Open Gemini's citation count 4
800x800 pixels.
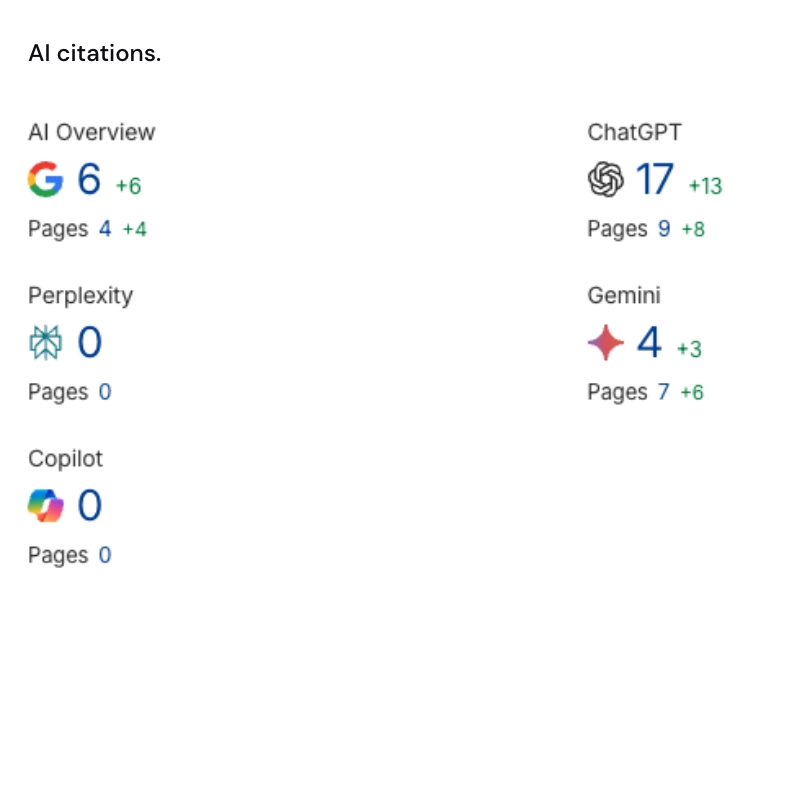(648, 342)
